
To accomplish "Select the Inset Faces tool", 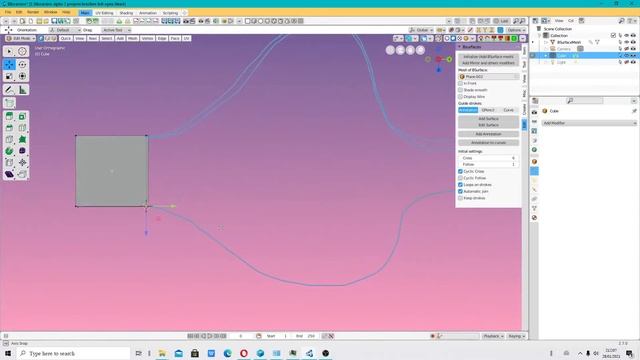I will click(22, 116).
